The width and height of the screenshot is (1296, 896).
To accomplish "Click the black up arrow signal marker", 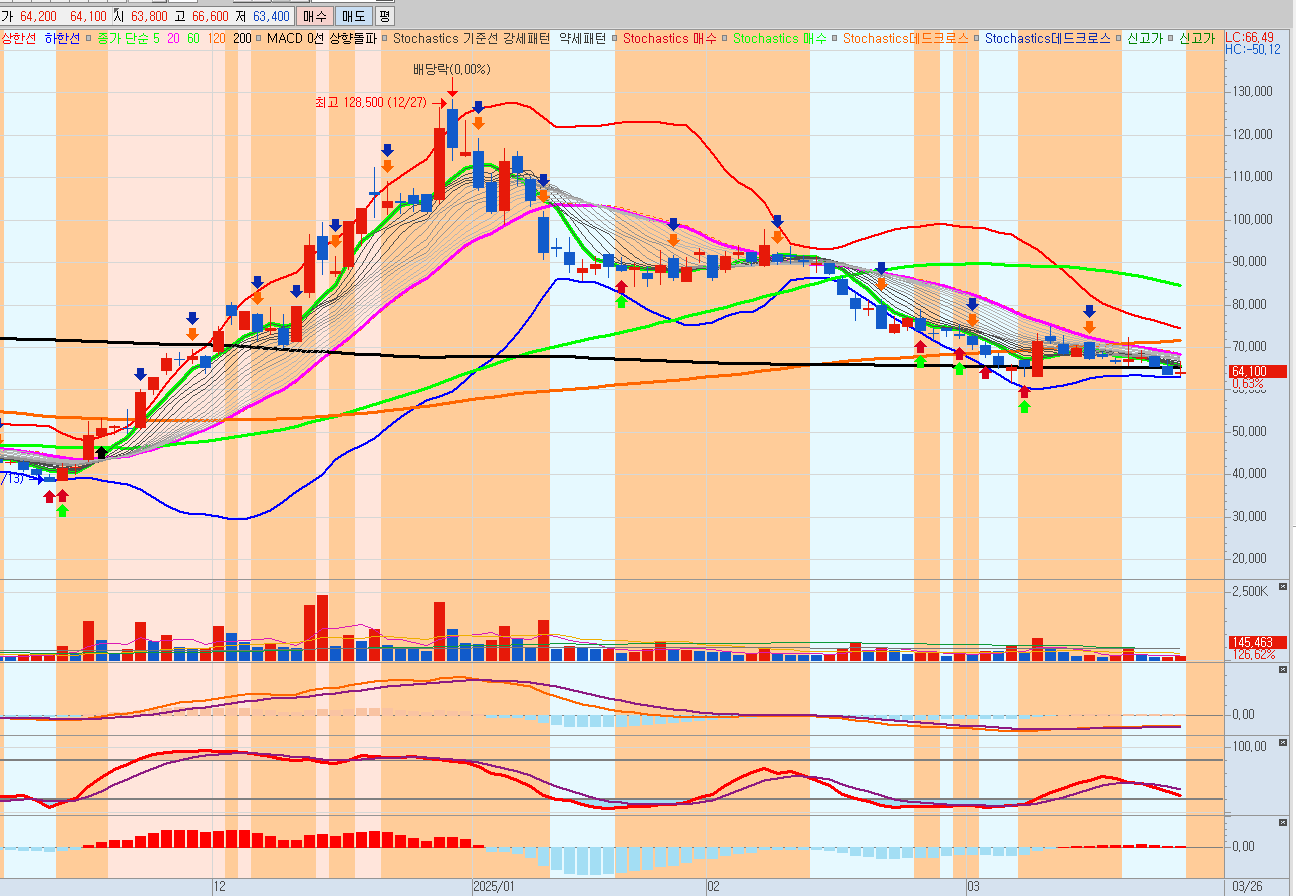I will (101, 453).
